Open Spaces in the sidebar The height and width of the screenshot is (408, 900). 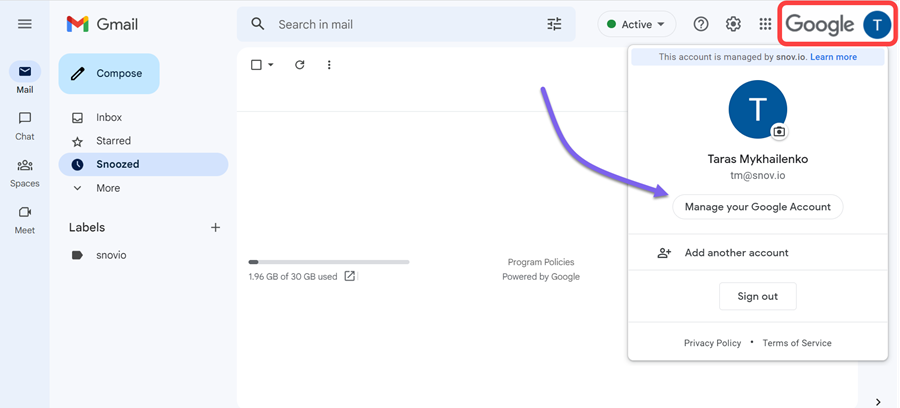tap(25, 173)
